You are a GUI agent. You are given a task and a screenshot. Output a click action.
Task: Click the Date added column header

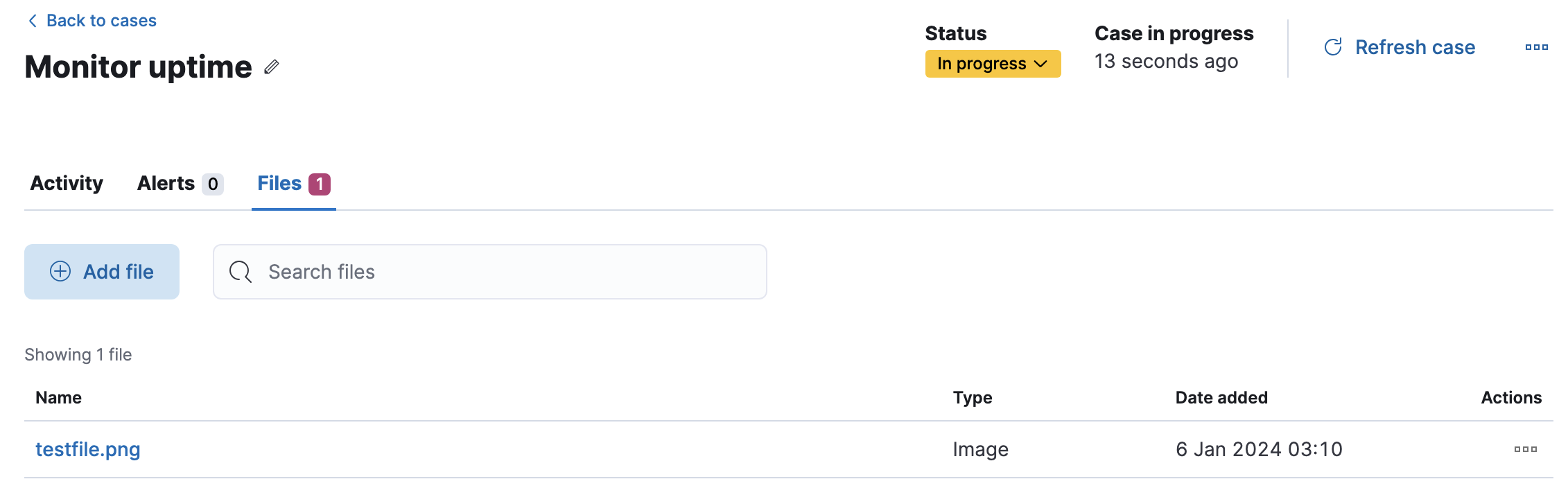pyautogui.click(x=1221, y=397)
